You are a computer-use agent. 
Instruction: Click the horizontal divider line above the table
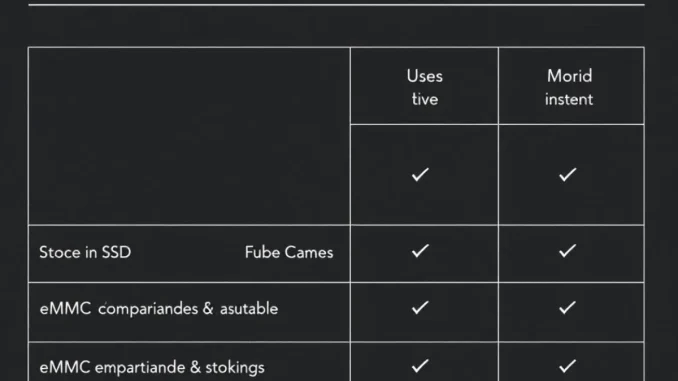pos(336,5)
